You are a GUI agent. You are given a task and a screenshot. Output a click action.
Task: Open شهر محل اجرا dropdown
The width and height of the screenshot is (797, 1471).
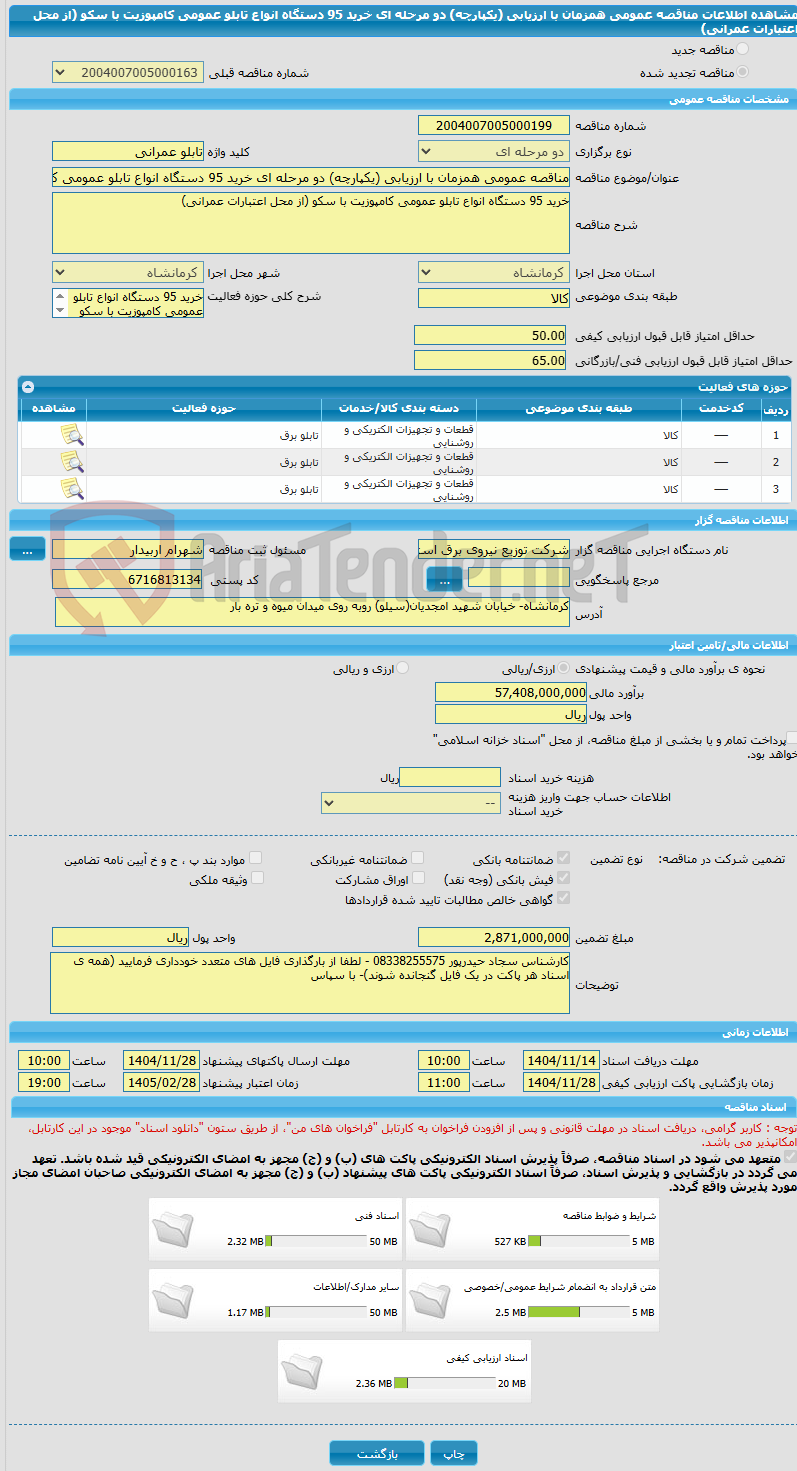point(127,272)
